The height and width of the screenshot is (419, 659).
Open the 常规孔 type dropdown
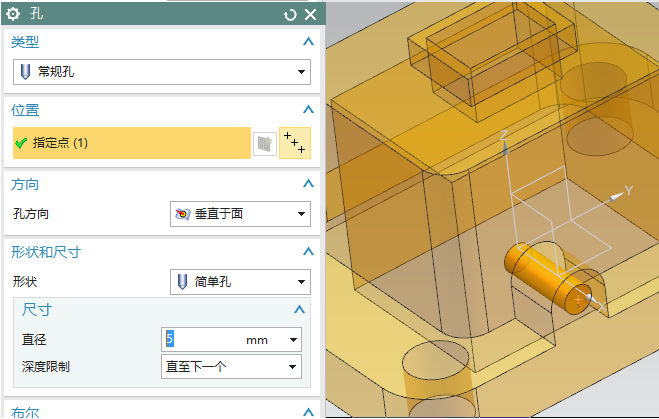[162, 72]
